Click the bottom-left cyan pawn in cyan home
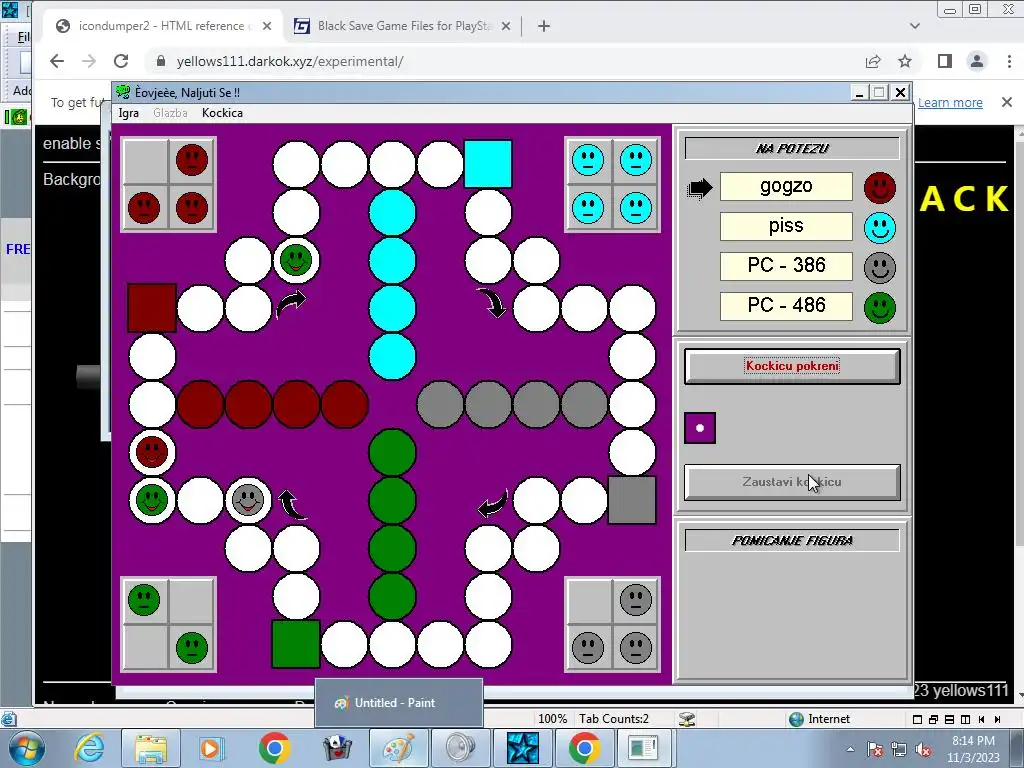This screenshot has height=768, width=1024. (x=588, y=208)
